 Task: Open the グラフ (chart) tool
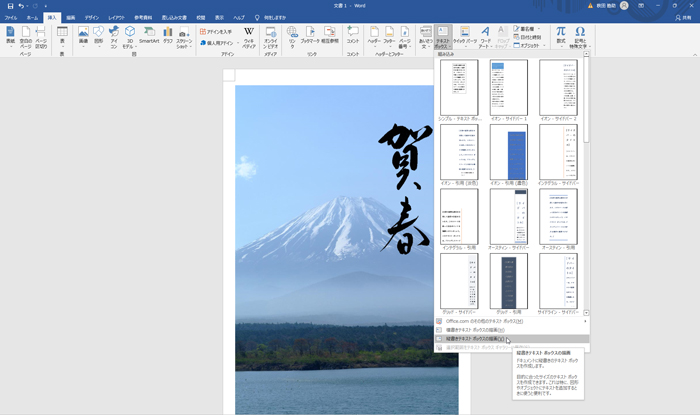pyautogui.click(x=168, y=35)
